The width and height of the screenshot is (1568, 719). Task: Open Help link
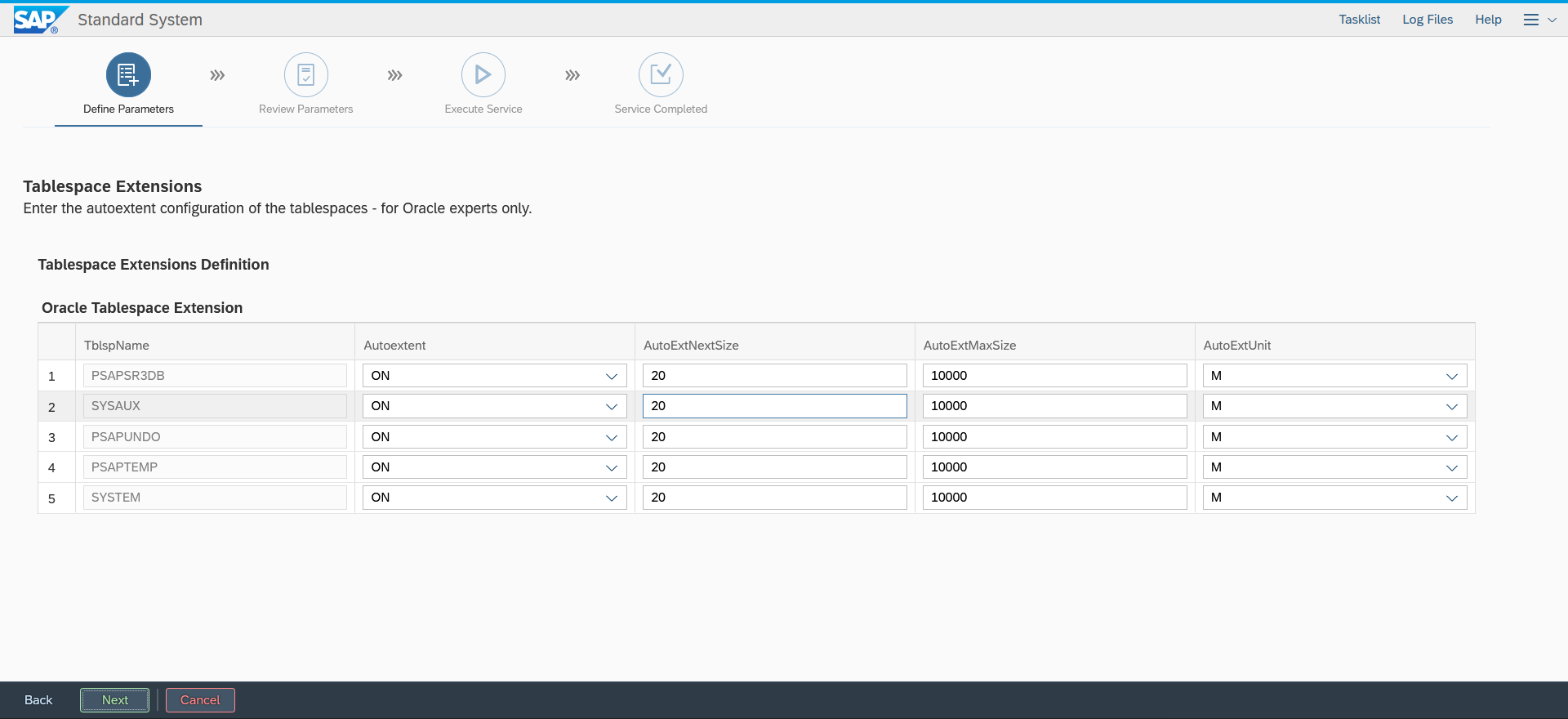pyautogui.click(x=1488, y=20)
